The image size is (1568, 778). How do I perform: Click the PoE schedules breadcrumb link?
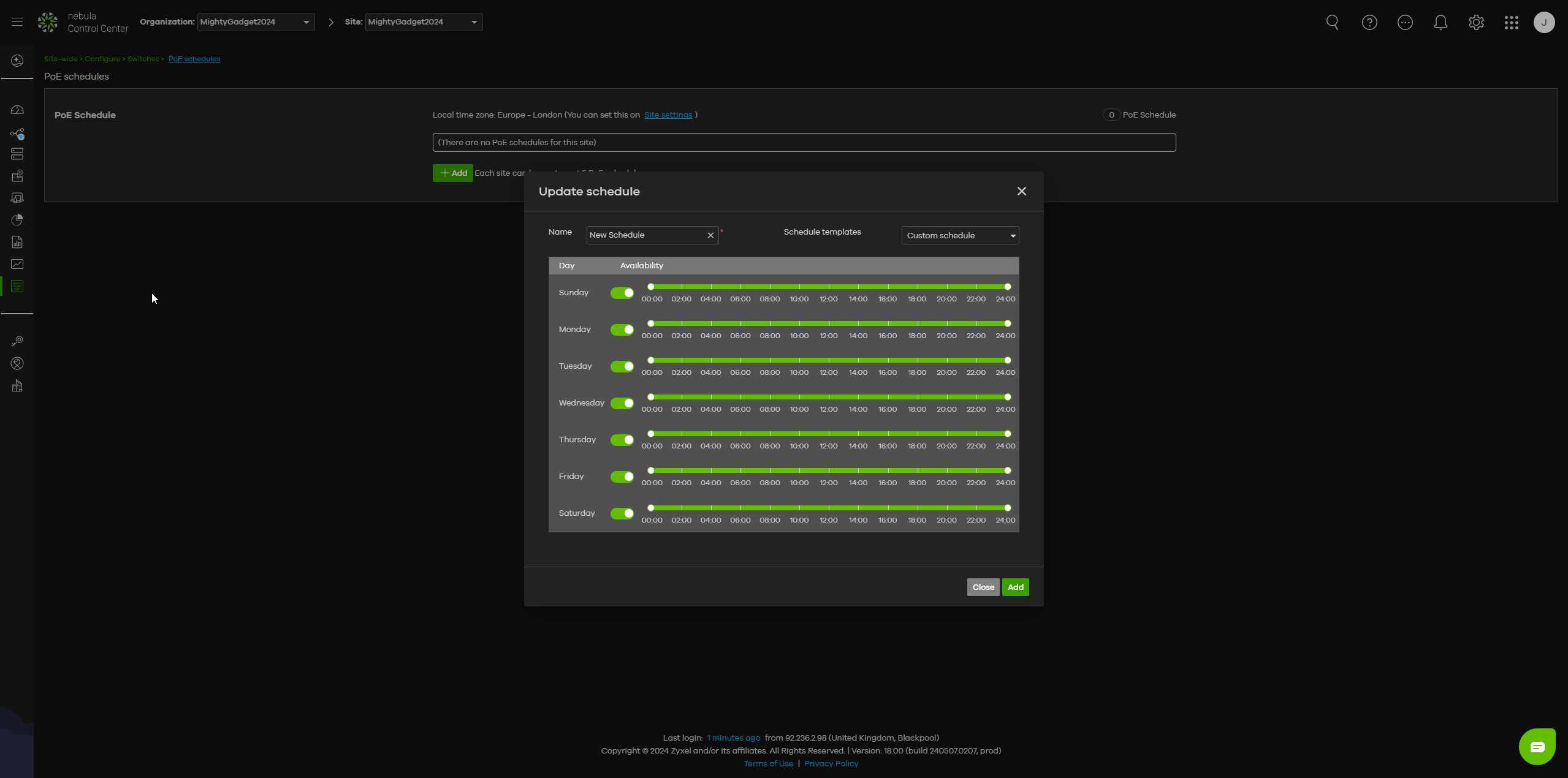[194, 59]
